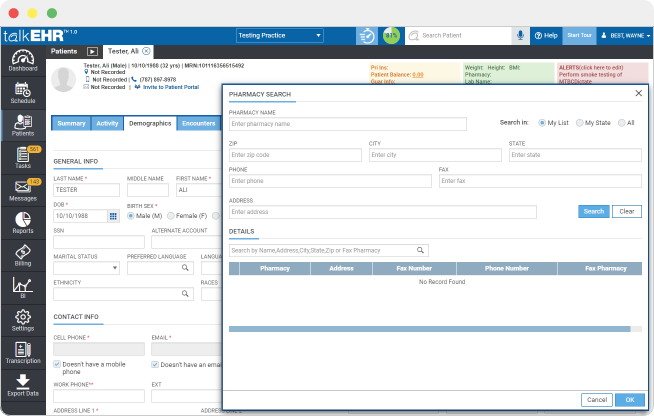Open Reports from the sidebar
This screenshot has height=416, width=654.
[22, 222]
